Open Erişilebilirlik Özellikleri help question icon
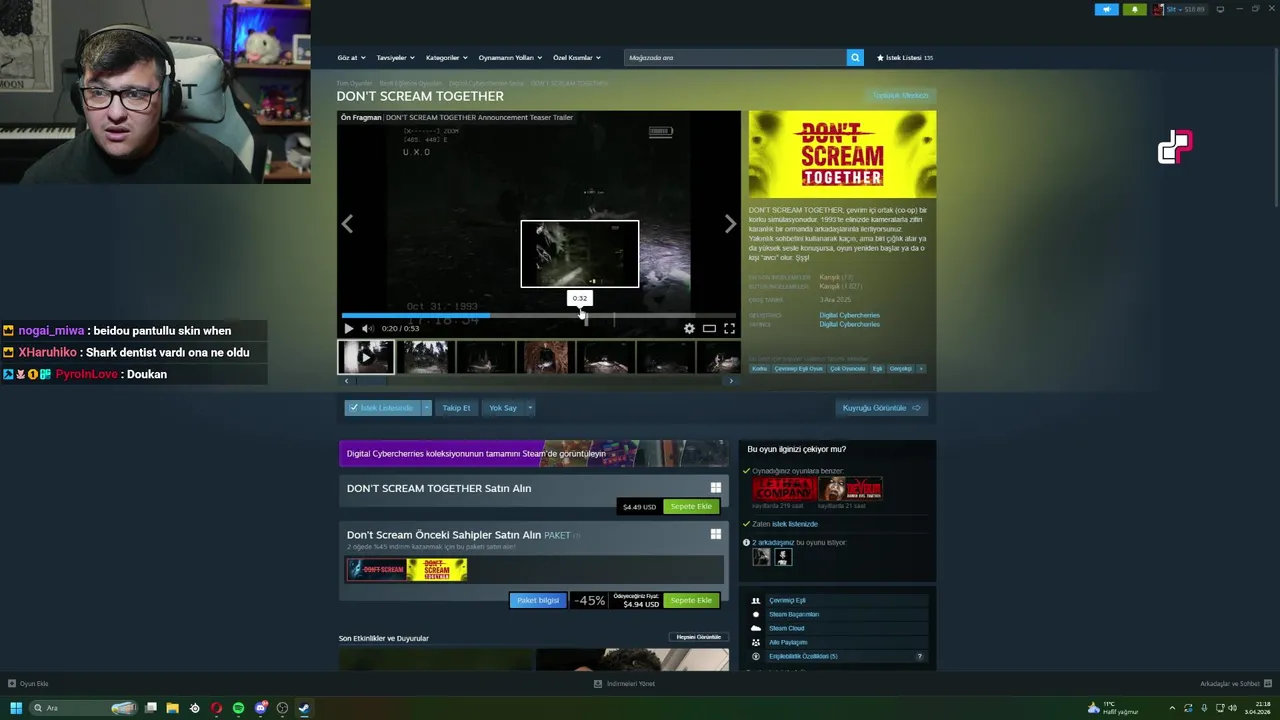1280x720 pixels. pyautogui.click(x=920, y=657)
